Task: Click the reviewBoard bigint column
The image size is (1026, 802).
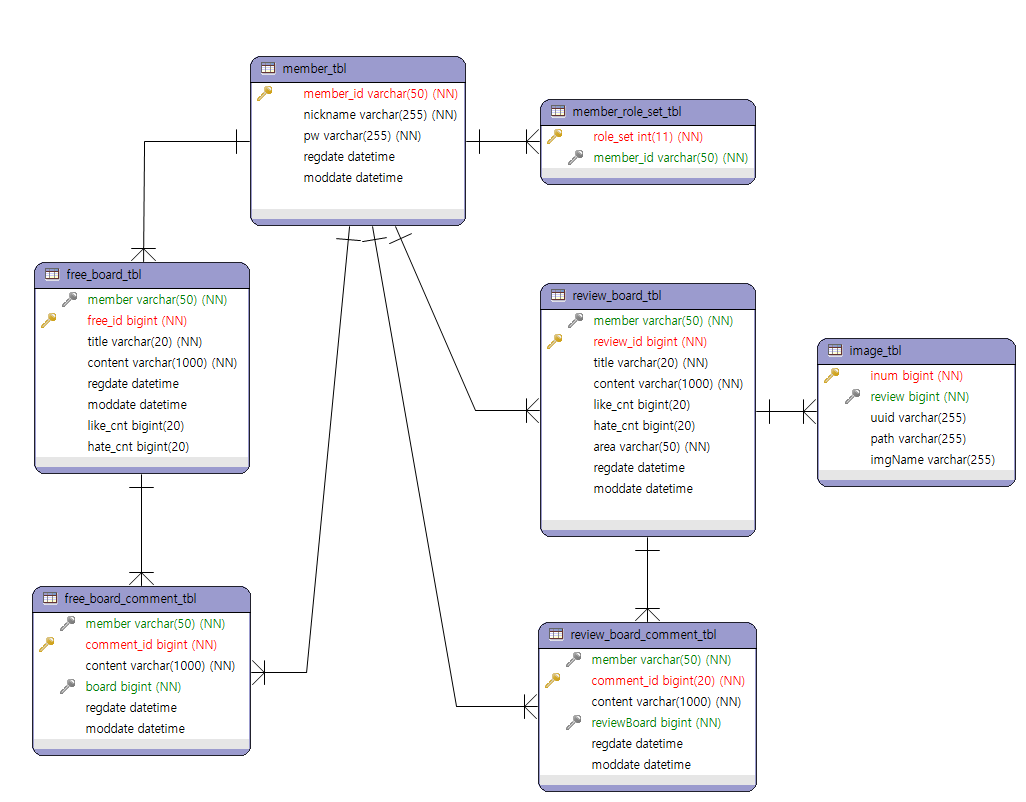Action: [x=656, y=722]
